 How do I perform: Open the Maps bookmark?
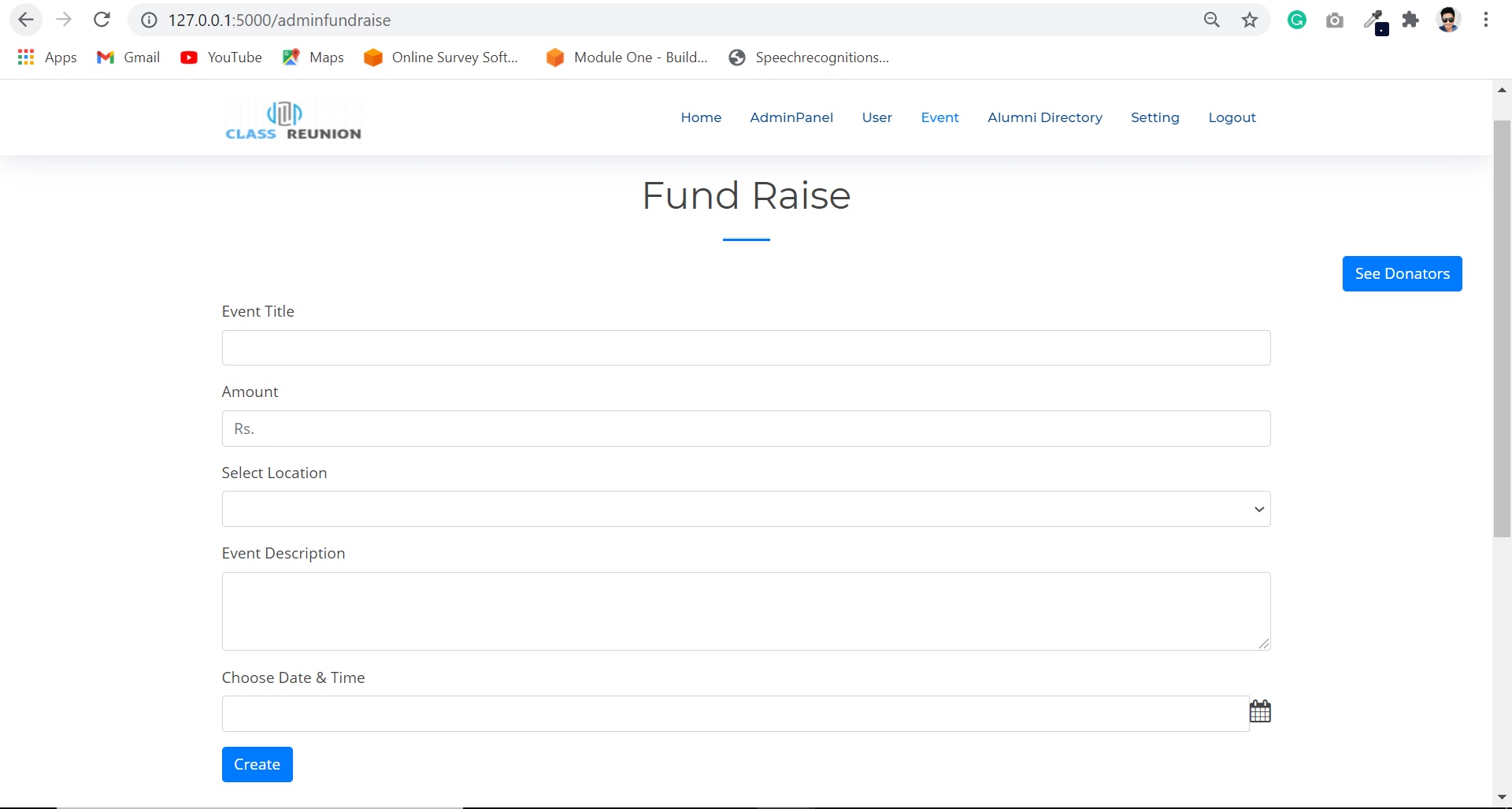[313, 58]
